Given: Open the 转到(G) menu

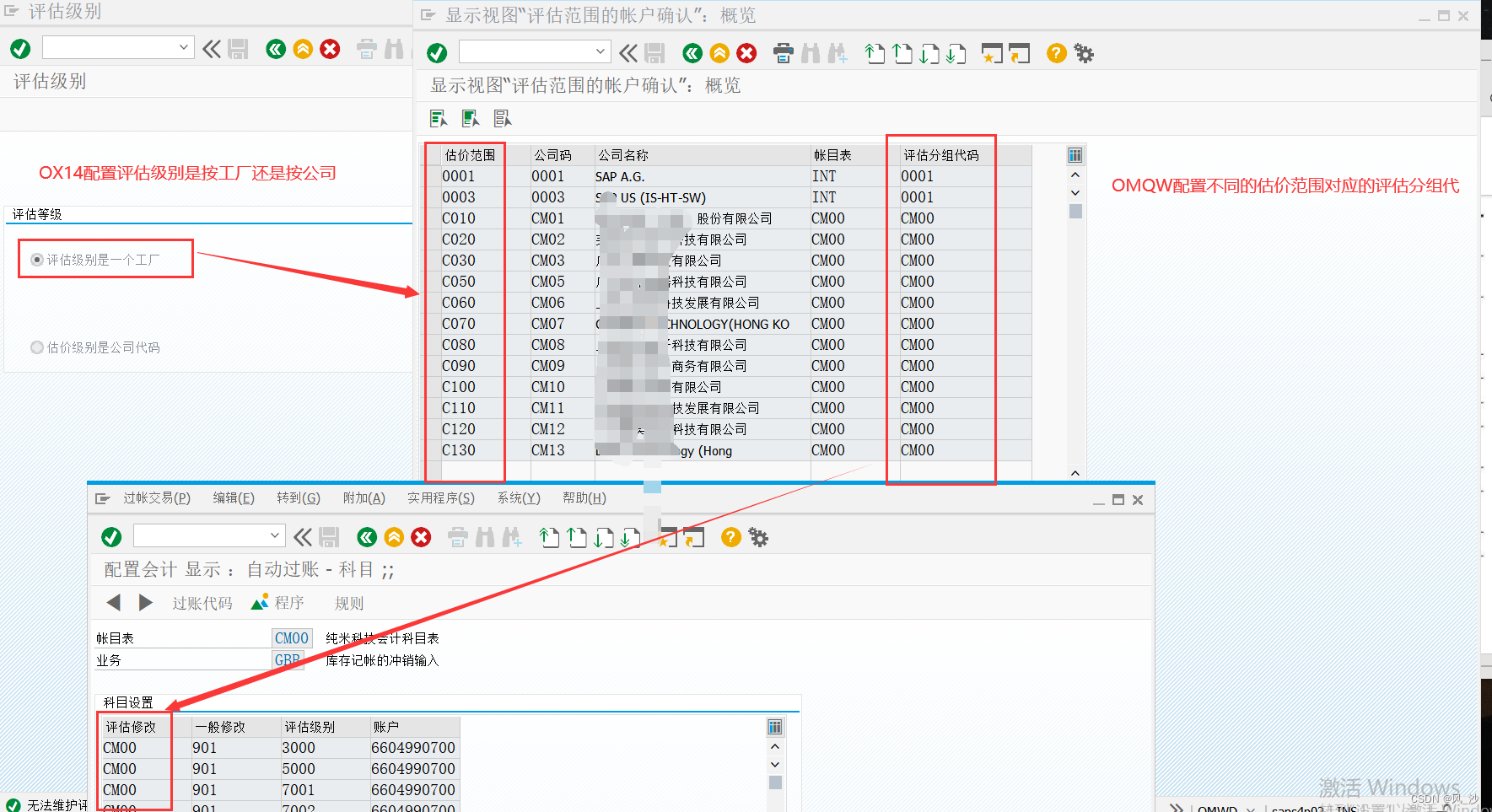Looking at the screenshot, I should point(299,497).
